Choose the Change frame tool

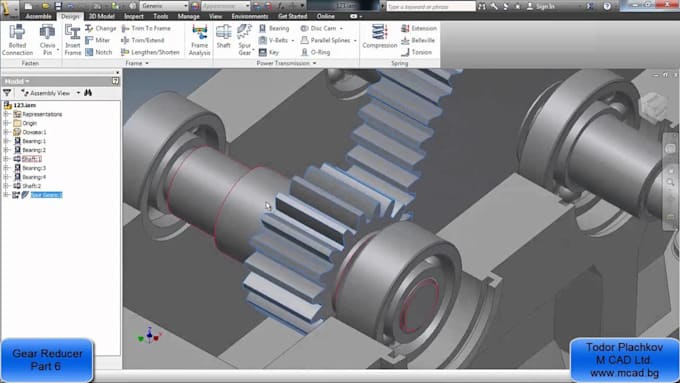point(101,28)
